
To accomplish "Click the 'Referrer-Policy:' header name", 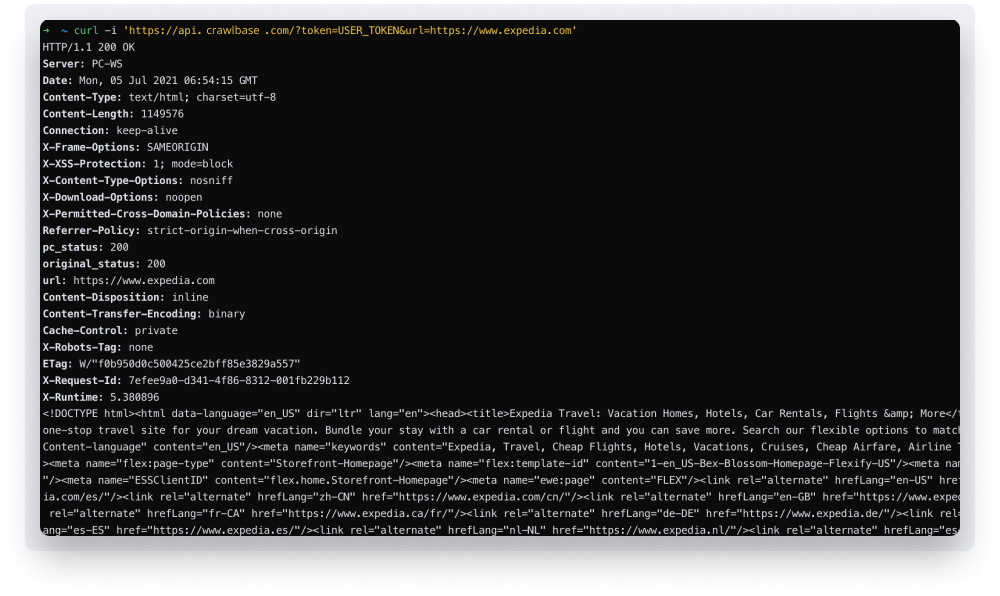I will pyautogui.click(x=92, y=230).
